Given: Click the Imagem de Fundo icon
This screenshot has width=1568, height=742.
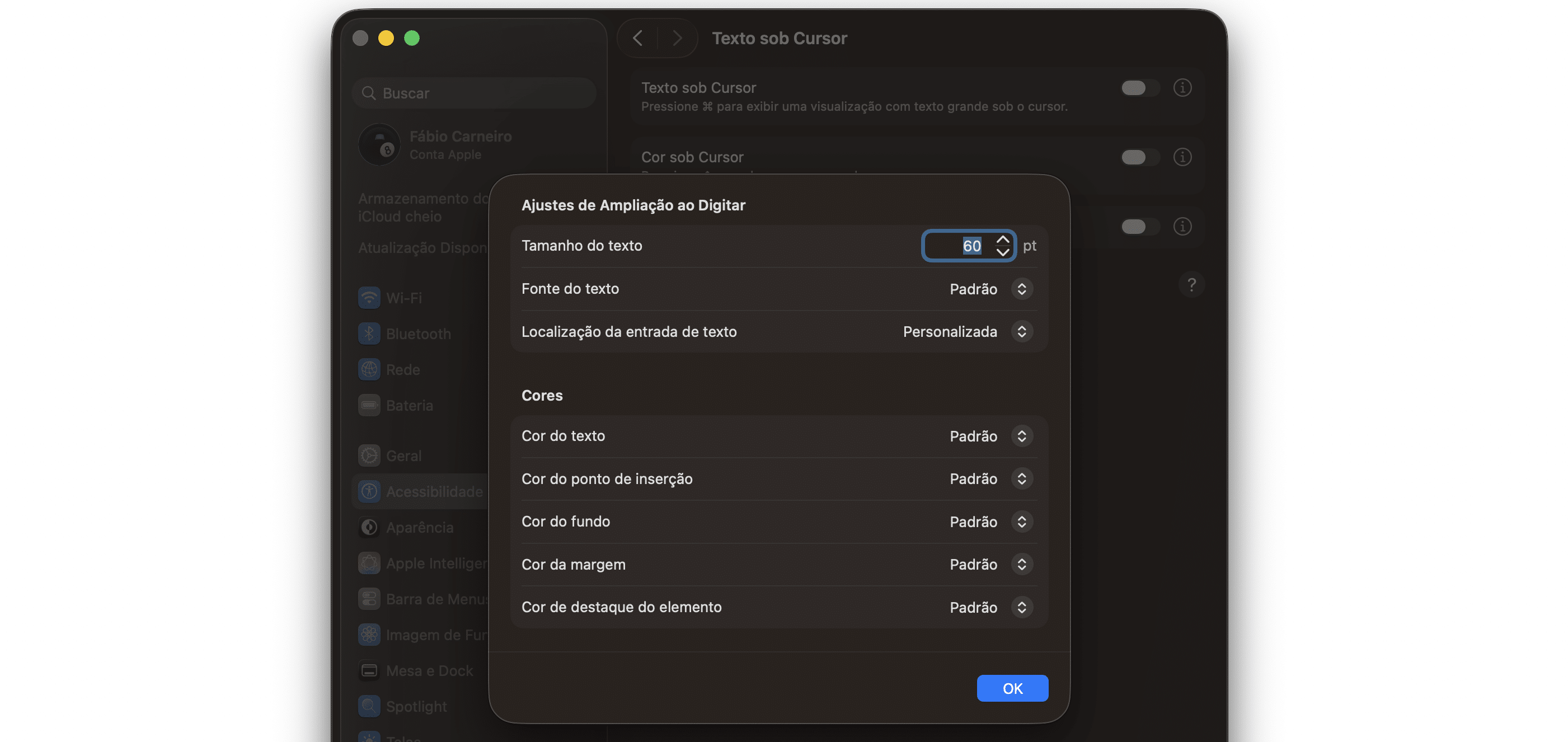Looking at the screenshot, I should pyautogui.click(x=369, y=635).
